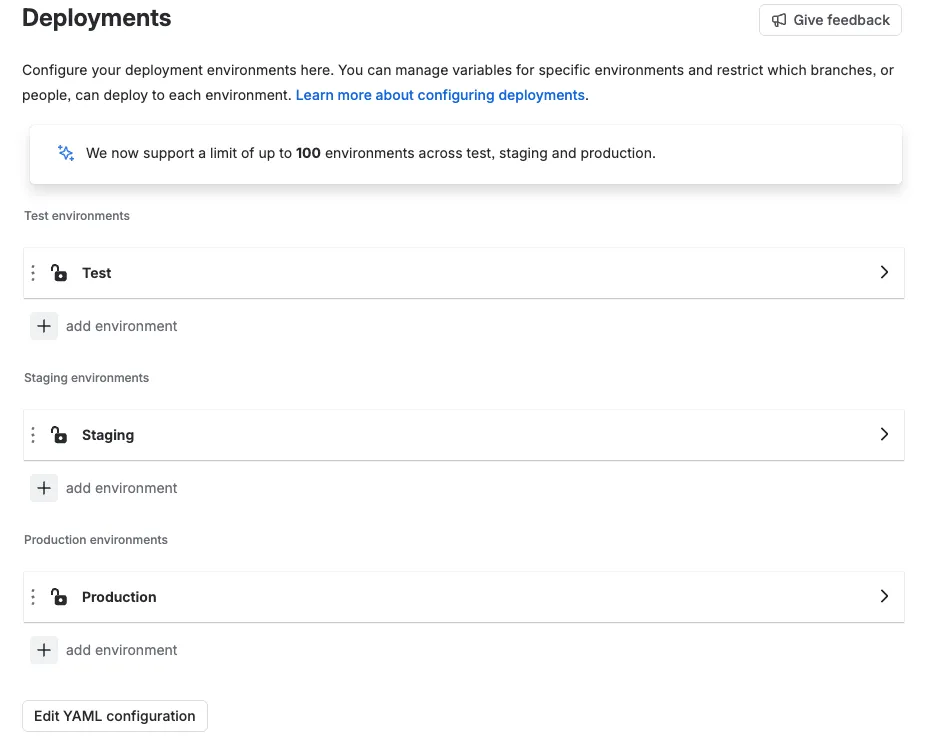The image size is (940, 756).
Task: Click the 100 environments announcement text
Action: pos(370,153)
